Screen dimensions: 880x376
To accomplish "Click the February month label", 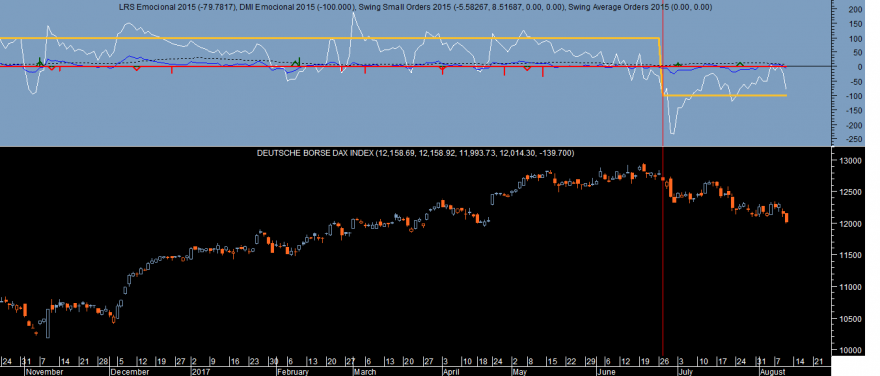I will pos(294,372).
